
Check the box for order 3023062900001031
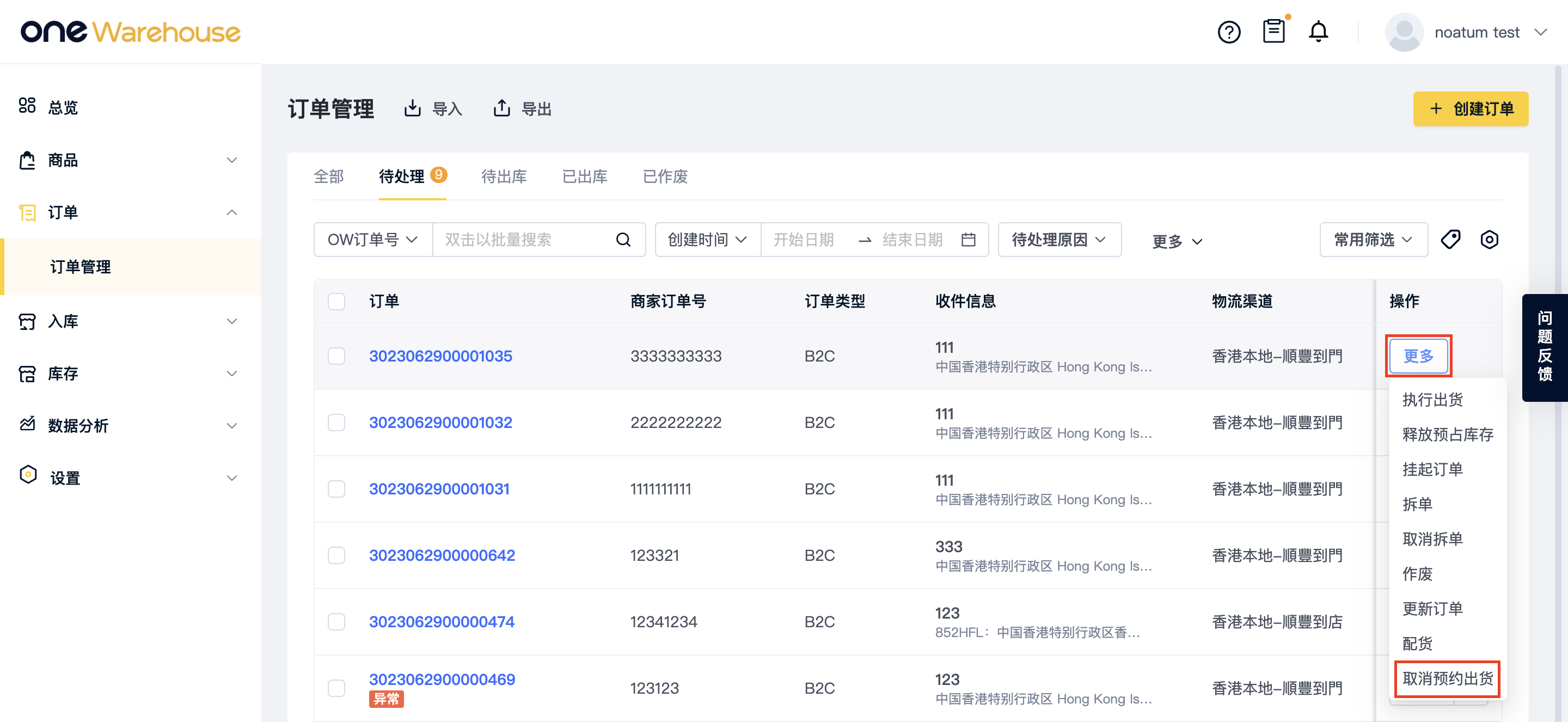[x=336, y=489]
